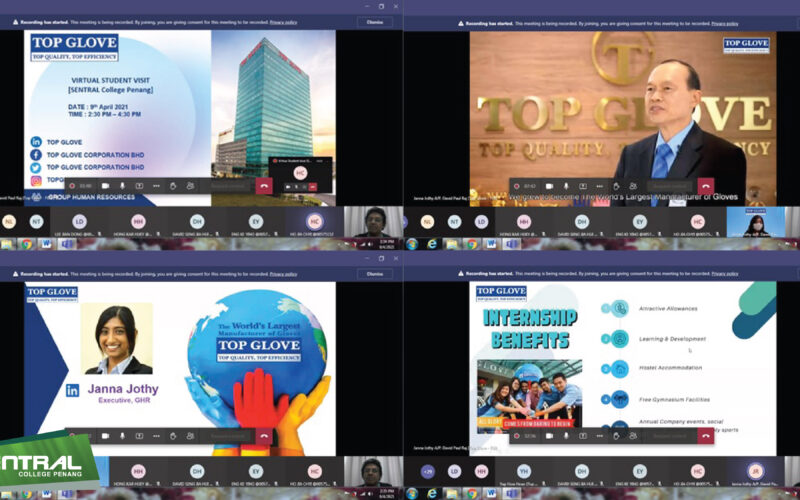This screenshot has height=500, width=800.
Task: Open Privacy policy link in Internship Benefits window
Action: (725, 274)
